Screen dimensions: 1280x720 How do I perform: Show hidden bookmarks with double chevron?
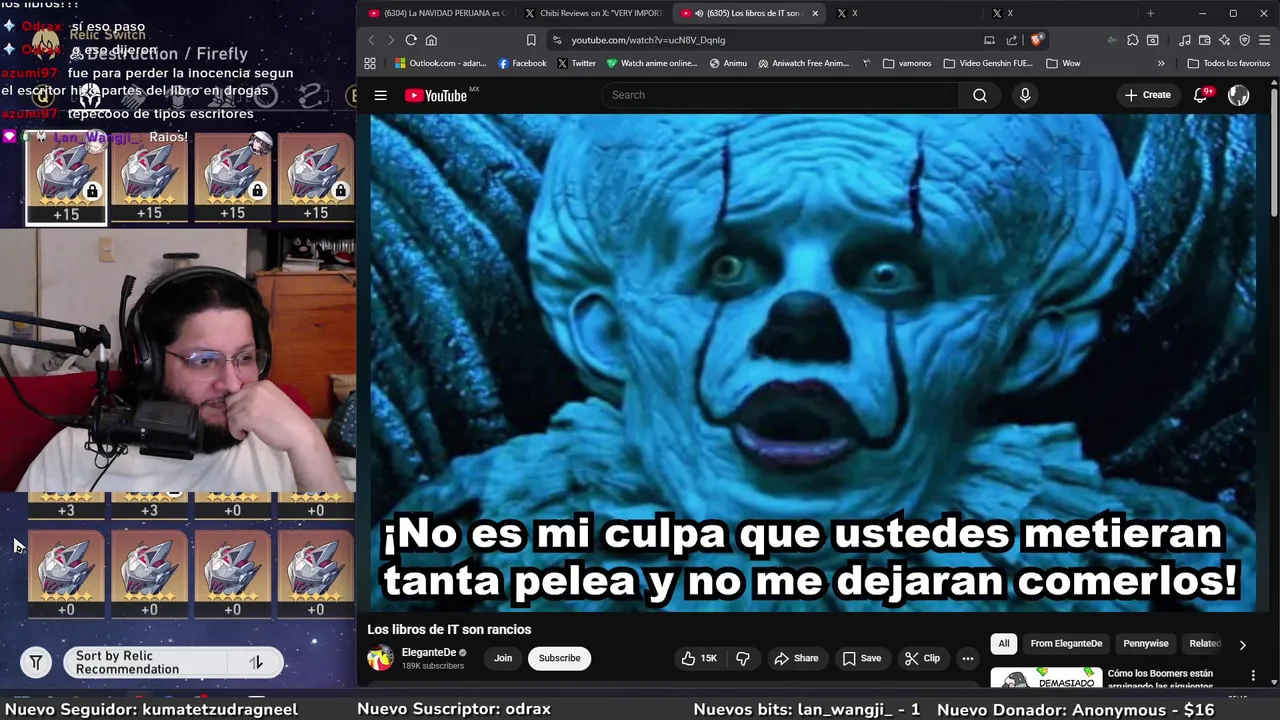coord(1161,63)
